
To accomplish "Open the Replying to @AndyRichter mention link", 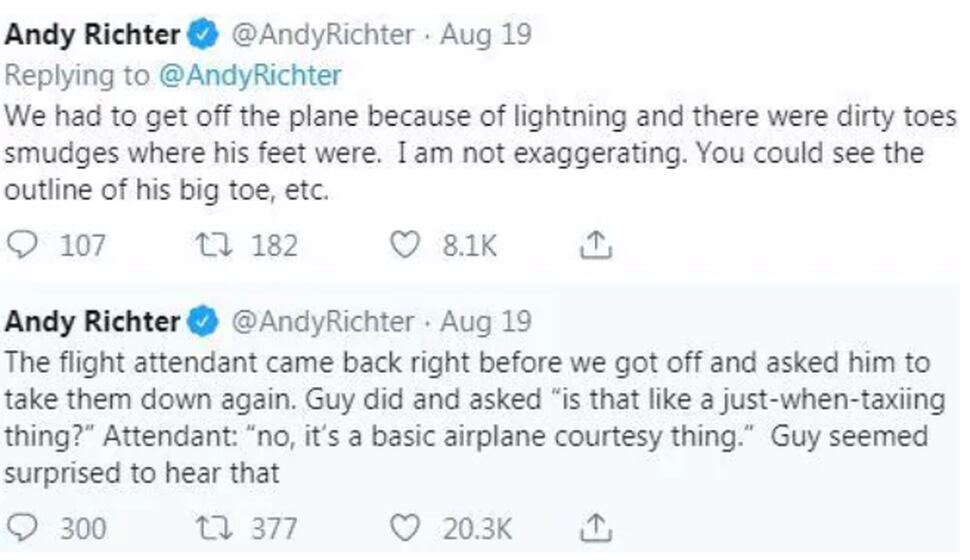I will (250, 75).
